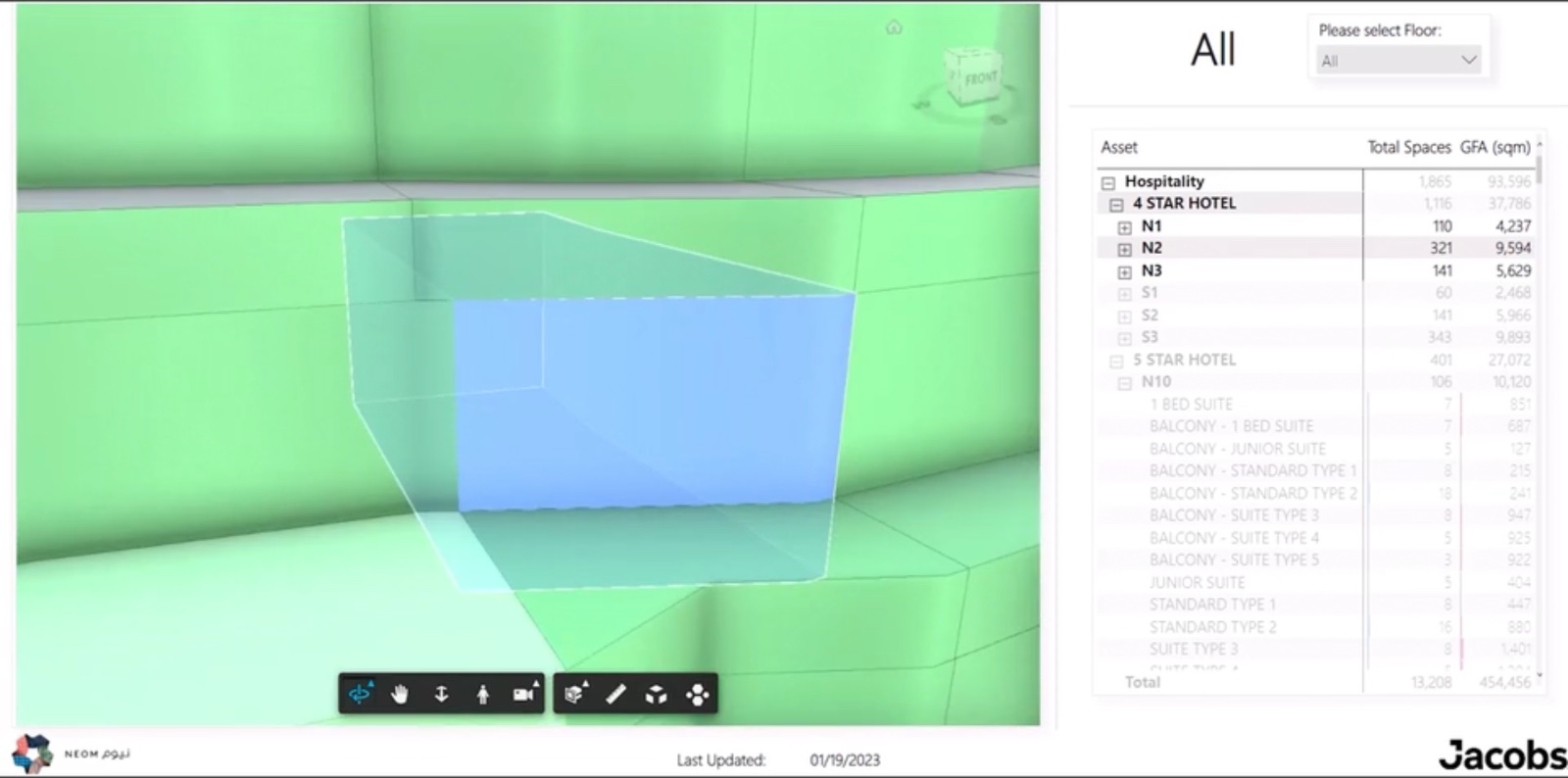Click the 321 total spaces cell

(1441, 248)
